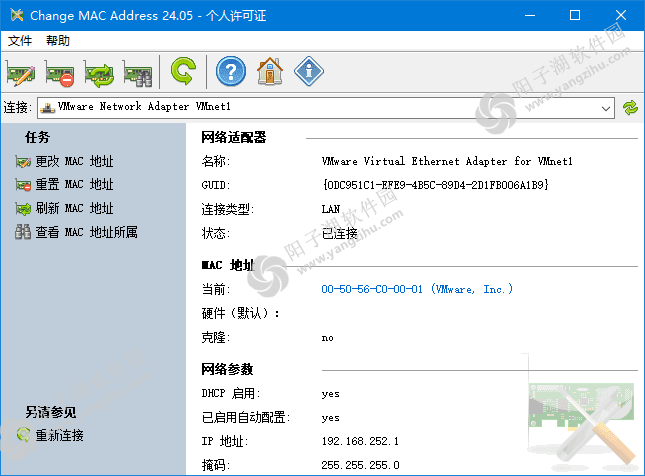Minimize the Change MAC Address window
Image resolution: width=645 pixels, height=476 pixels.
pos(530,16)
